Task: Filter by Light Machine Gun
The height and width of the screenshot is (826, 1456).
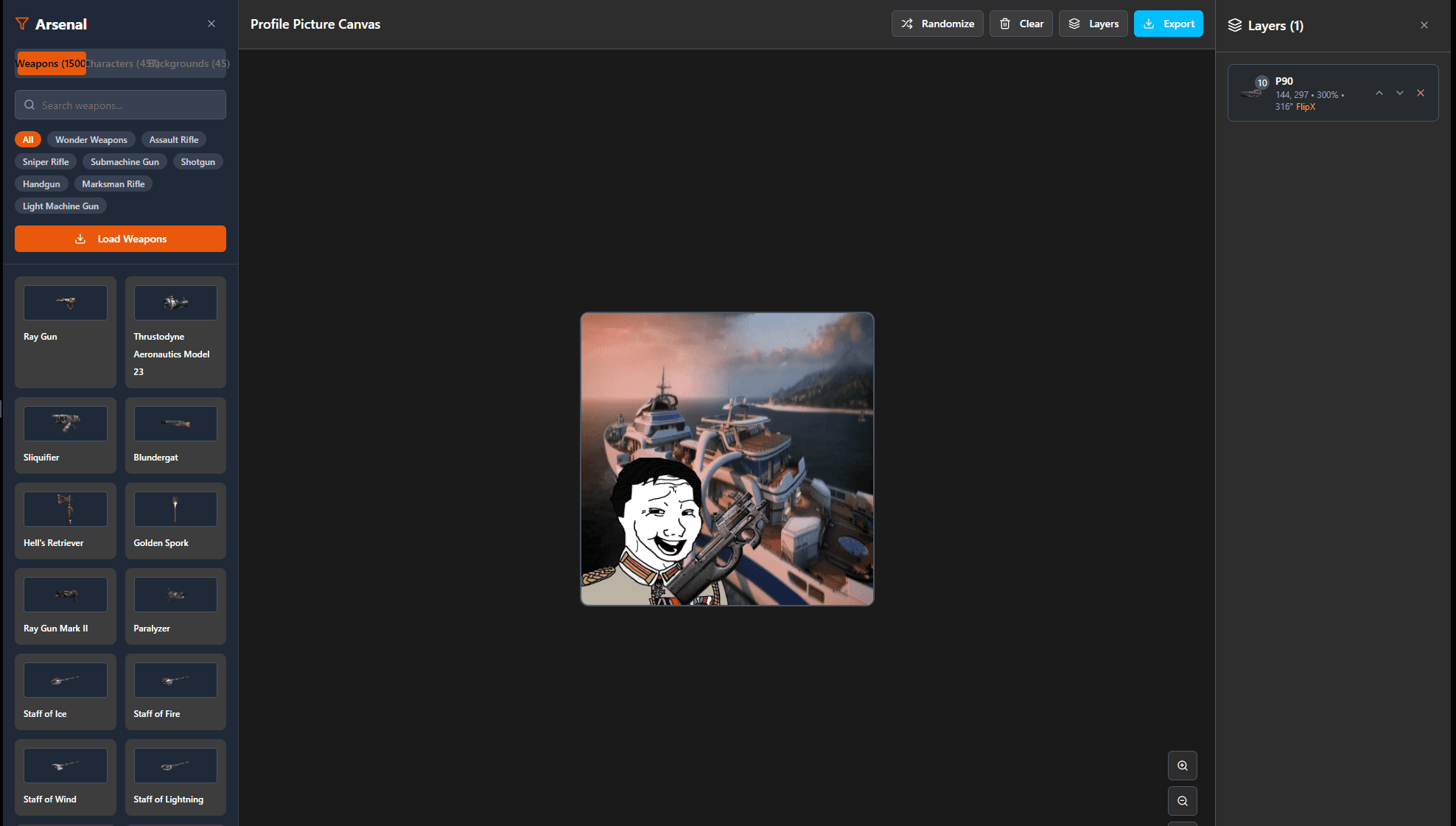Action: pos(60,206)
